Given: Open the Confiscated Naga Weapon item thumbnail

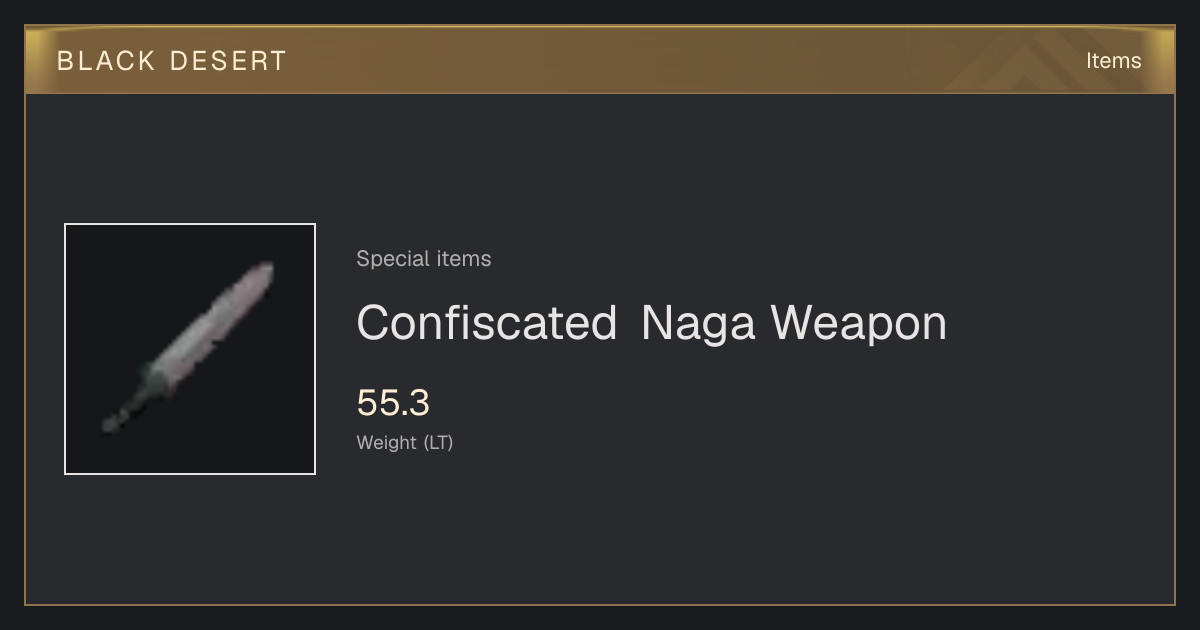Looking at the screenshot, I should coord(190,349).
